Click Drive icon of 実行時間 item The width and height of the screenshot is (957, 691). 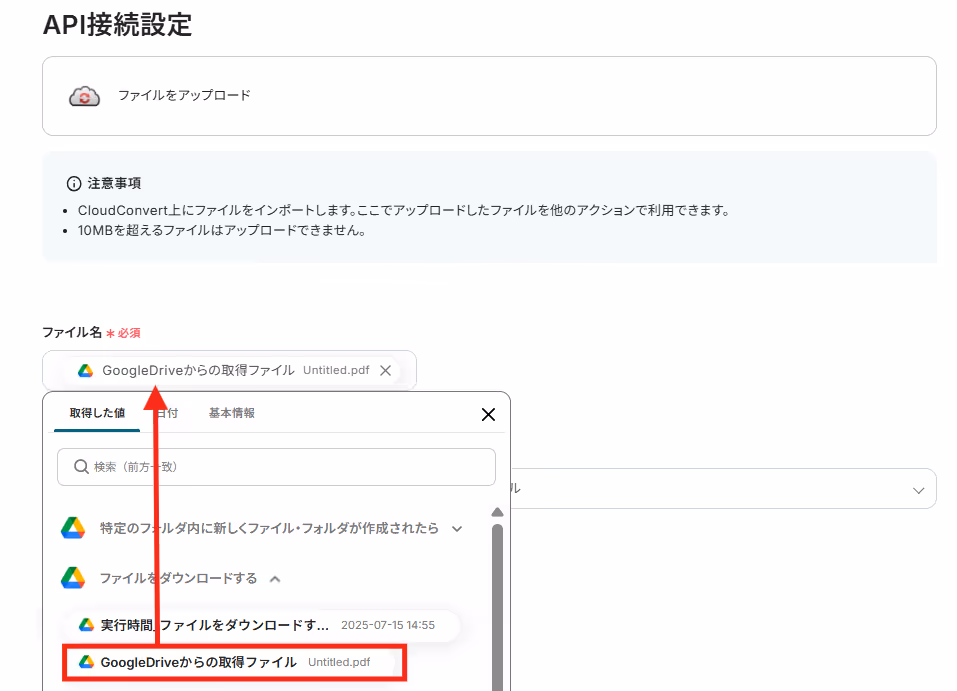click(86, 625)
